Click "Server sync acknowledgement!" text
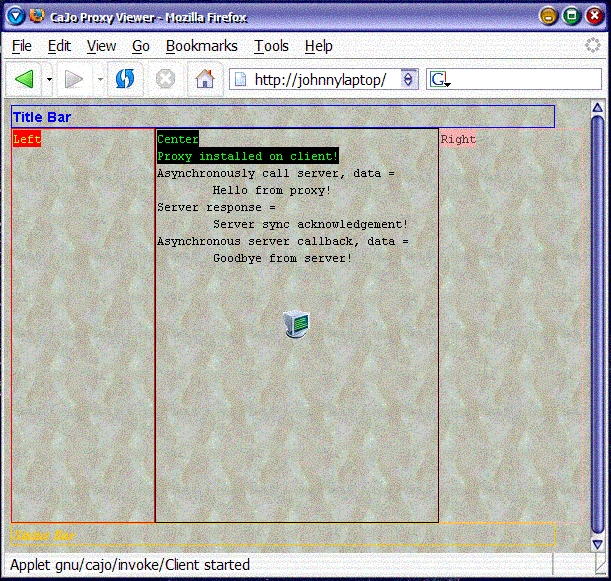 (x=310, y=224)
